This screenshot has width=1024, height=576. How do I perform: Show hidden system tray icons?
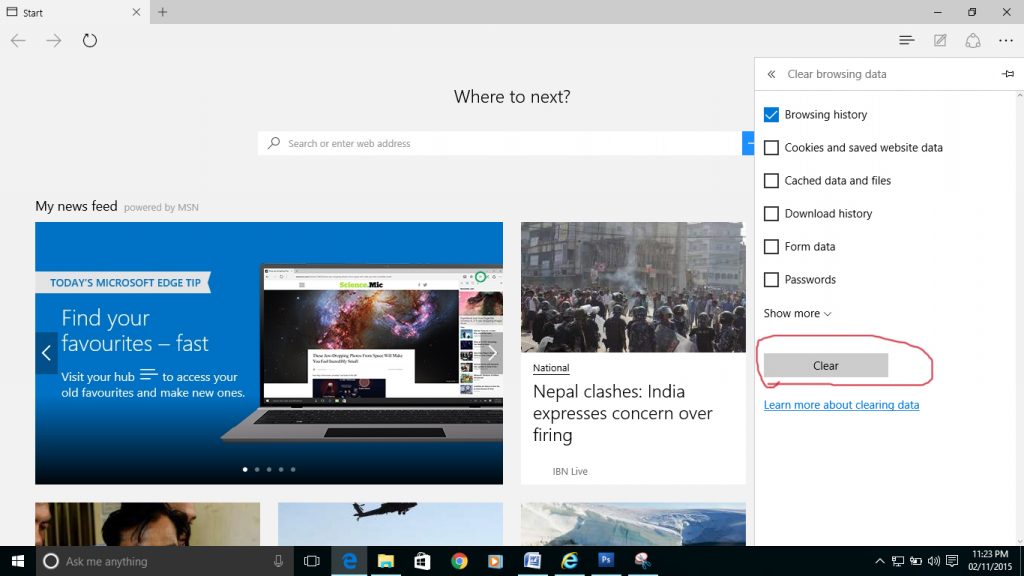880,561
